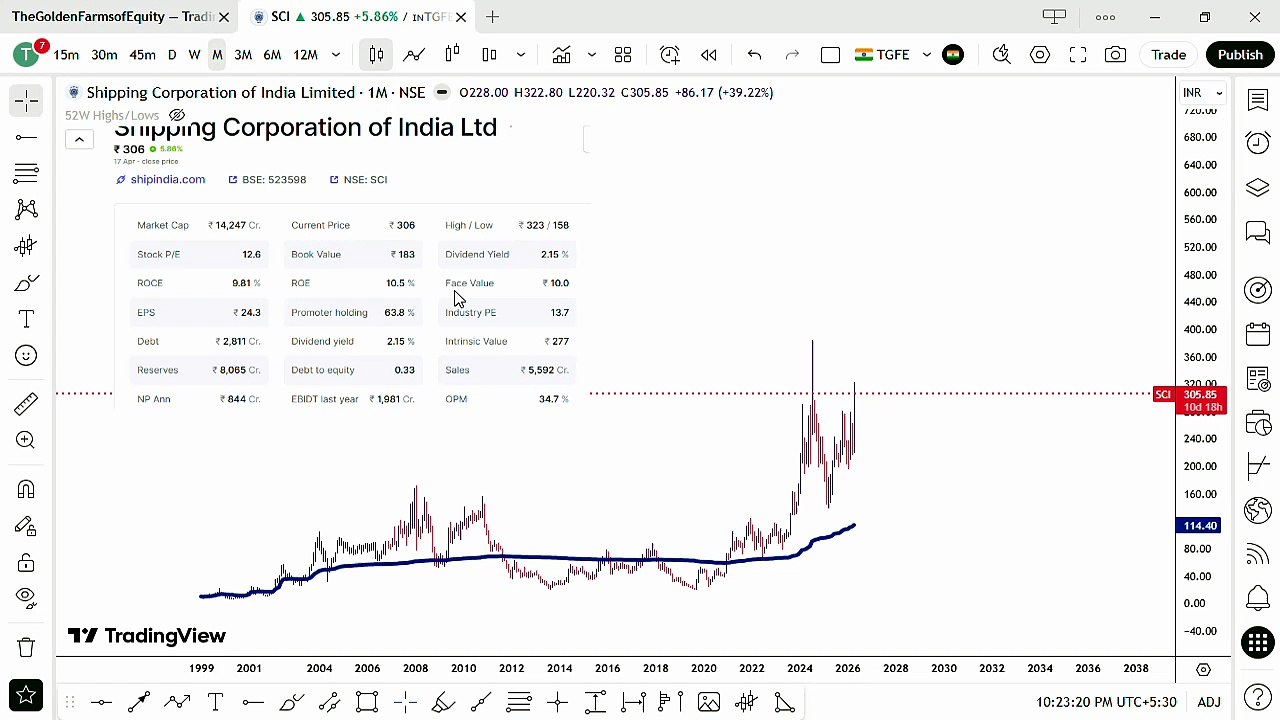
Task: Open the favorites star toolbar button
Action: pyautogui.click(x=26, y=694)
